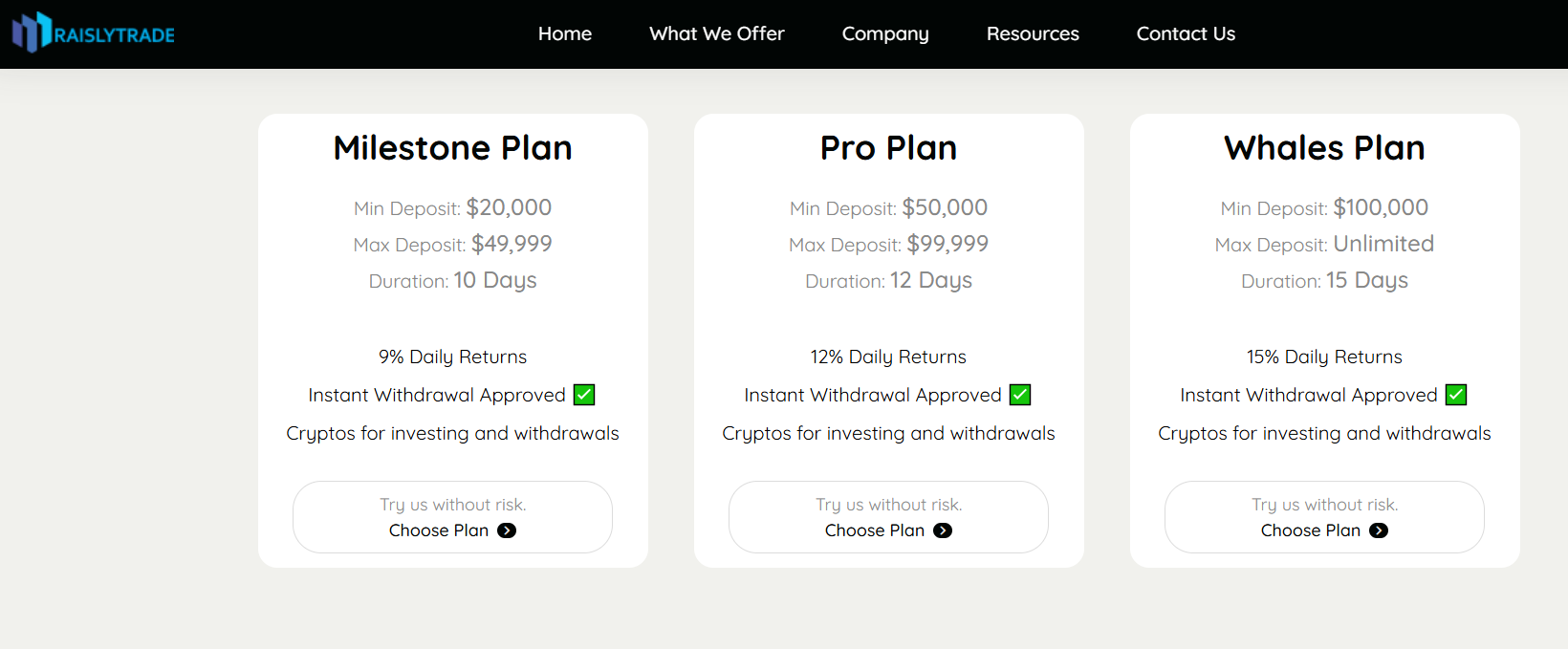Choose the Pro Plan button
This screenshot has height=649, width=1568.
tap(888, 517)
